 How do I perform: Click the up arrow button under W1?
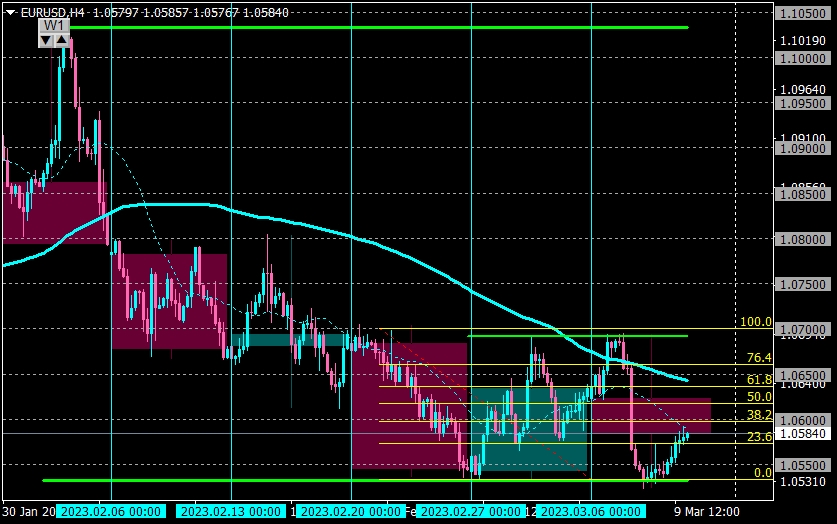tap(62, 40)
